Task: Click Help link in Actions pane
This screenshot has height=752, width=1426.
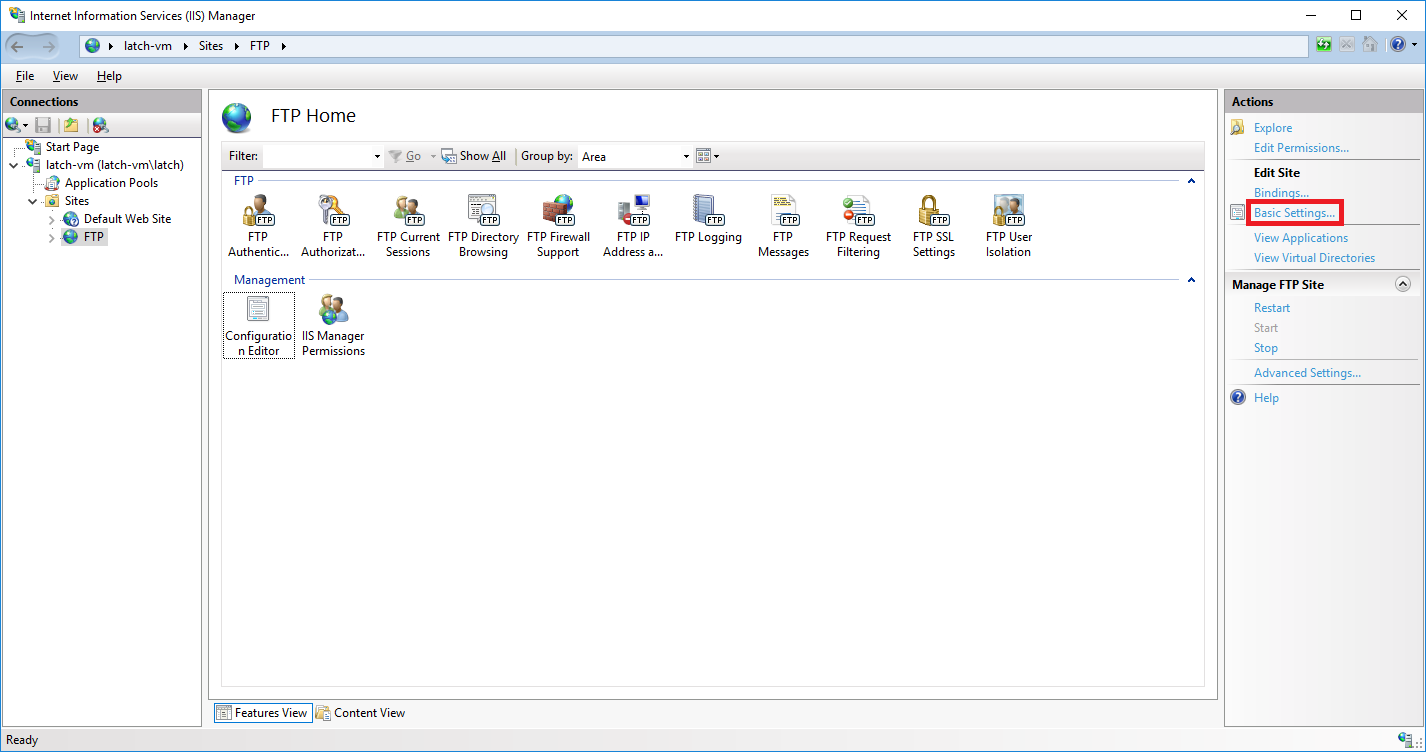Action: tap(1266, 398)
